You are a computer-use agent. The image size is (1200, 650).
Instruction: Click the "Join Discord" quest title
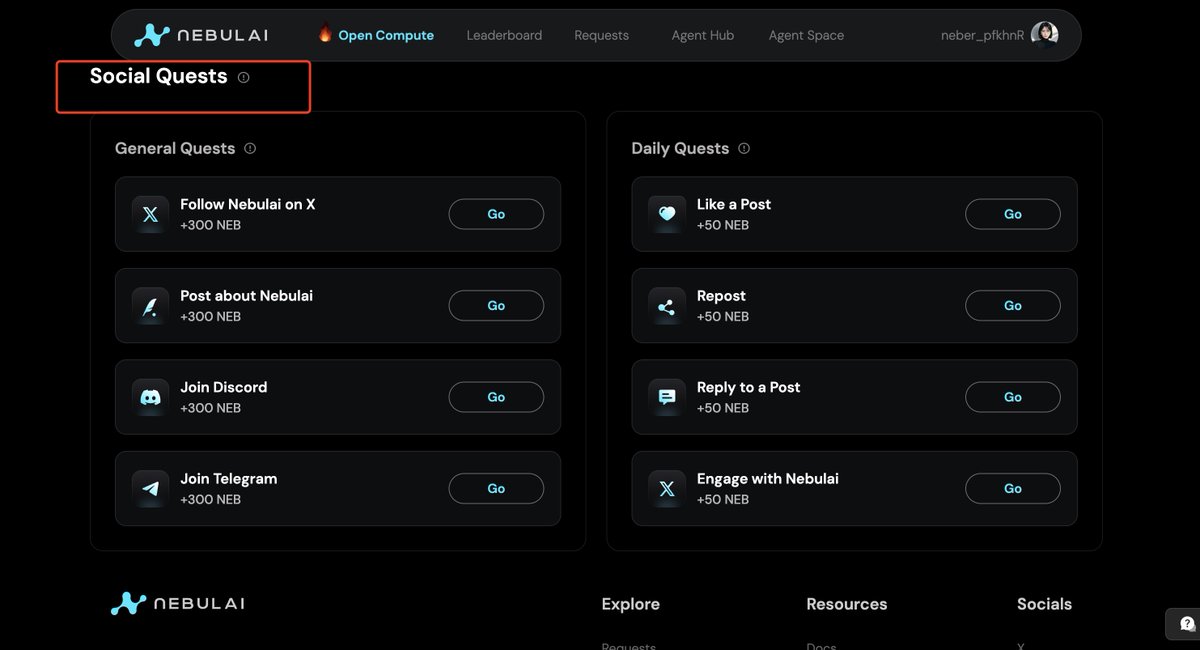[x=224, y=387]
